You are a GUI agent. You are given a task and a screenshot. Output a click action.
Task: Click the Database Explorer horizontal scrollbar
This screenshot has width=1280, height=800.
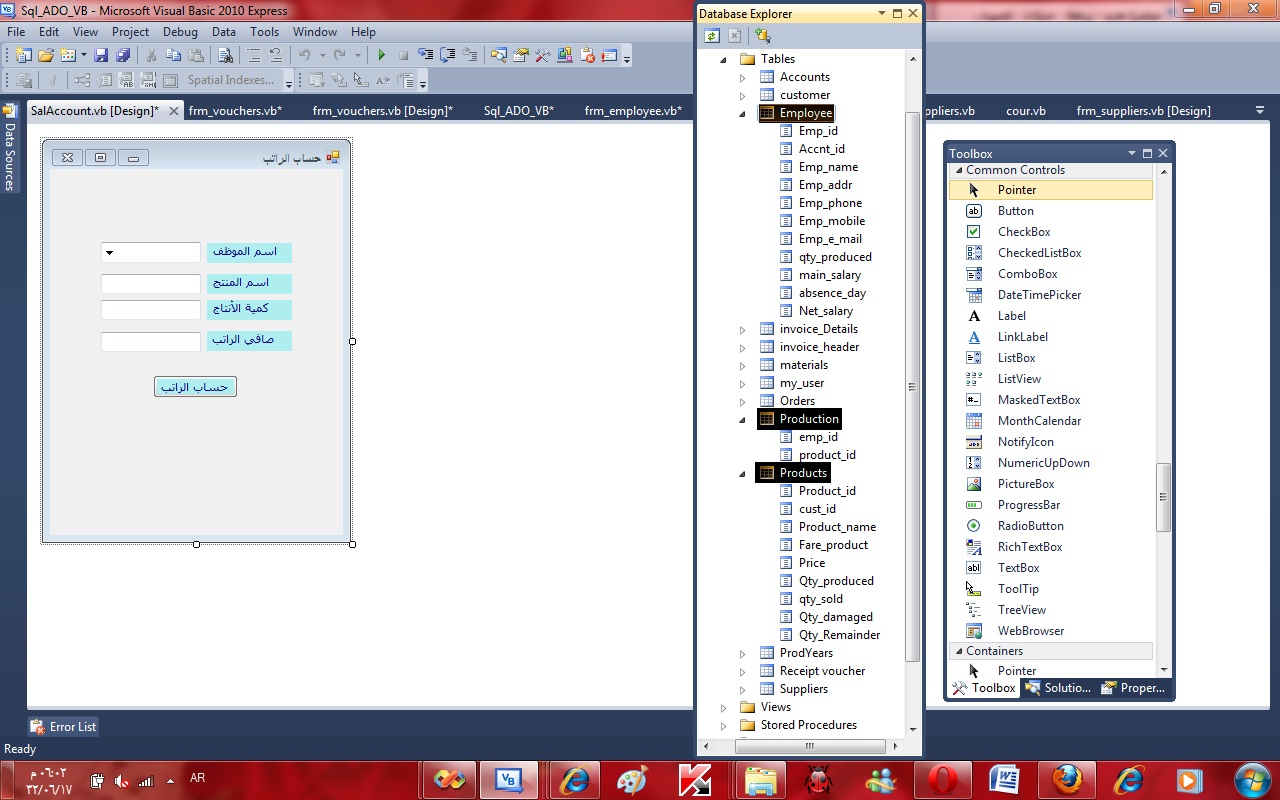point(809,746)
